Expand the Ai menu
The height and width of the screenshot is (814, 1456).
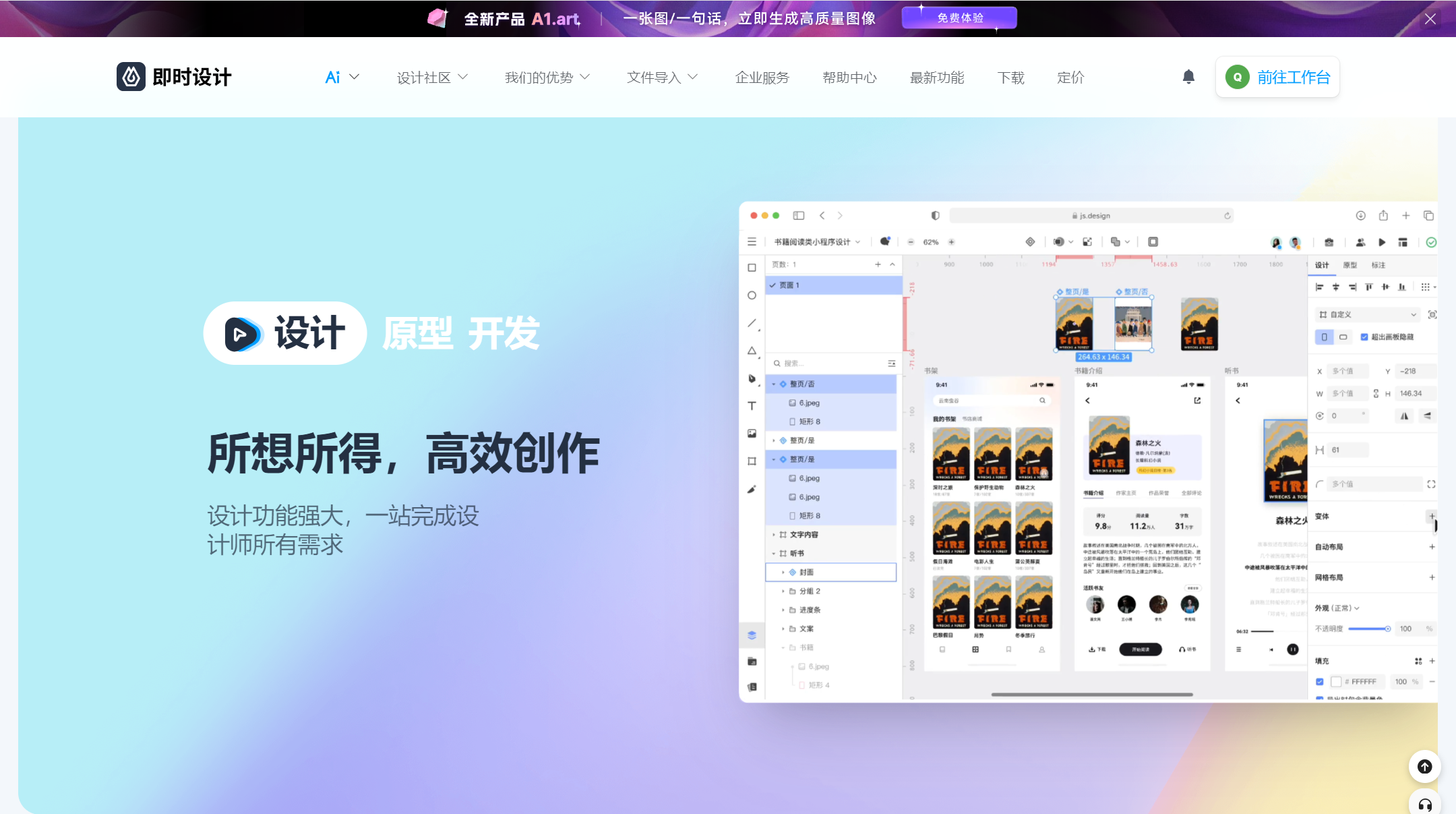(342, 77)
